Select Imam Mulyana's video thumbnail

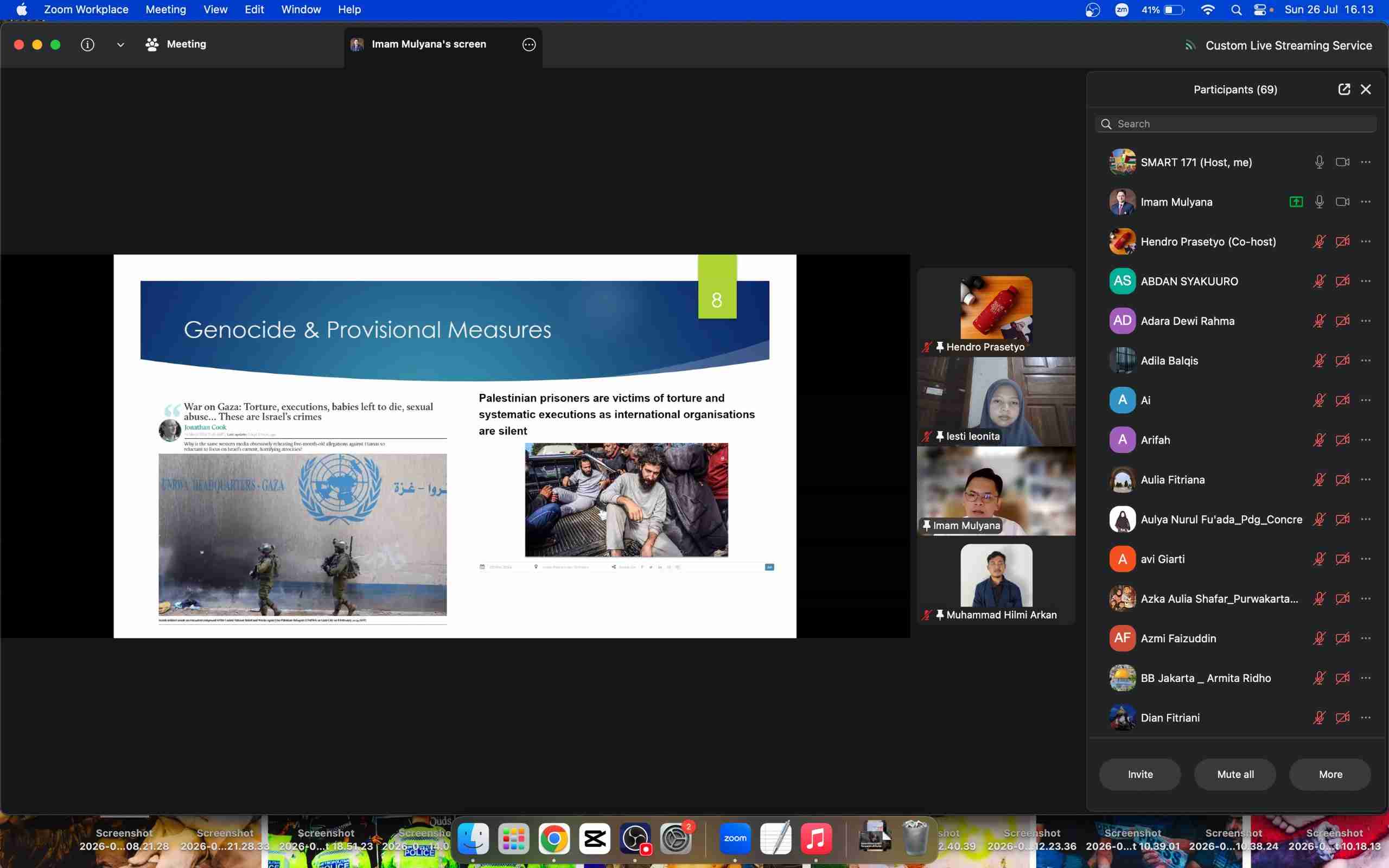(996, 491)
